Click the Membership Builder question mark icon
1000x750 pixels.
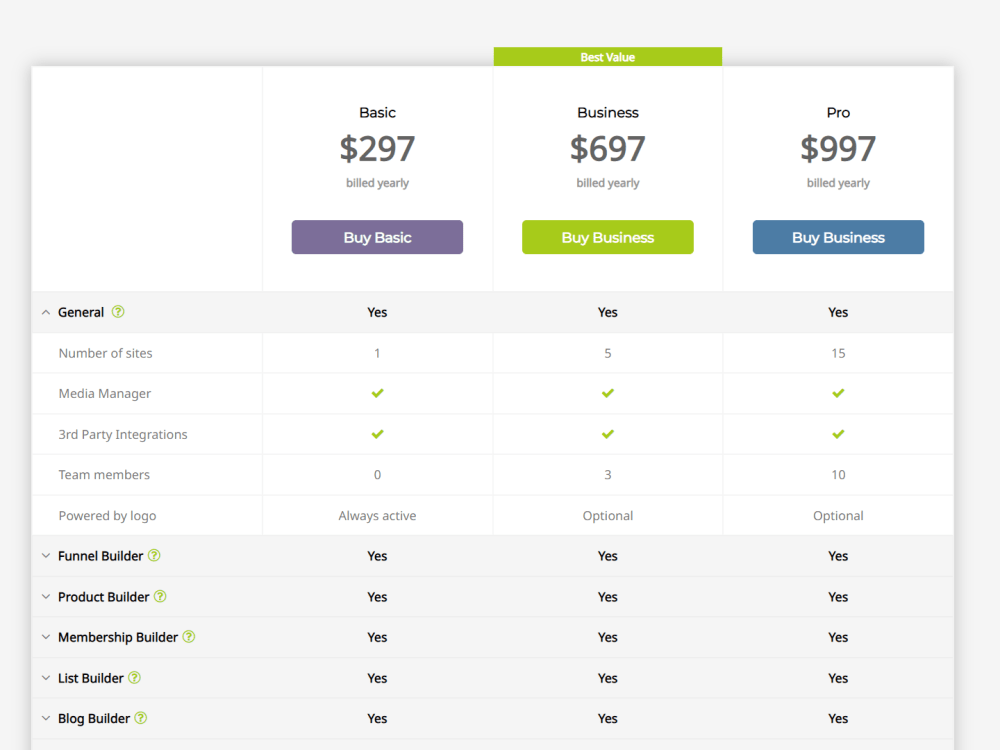189,637
